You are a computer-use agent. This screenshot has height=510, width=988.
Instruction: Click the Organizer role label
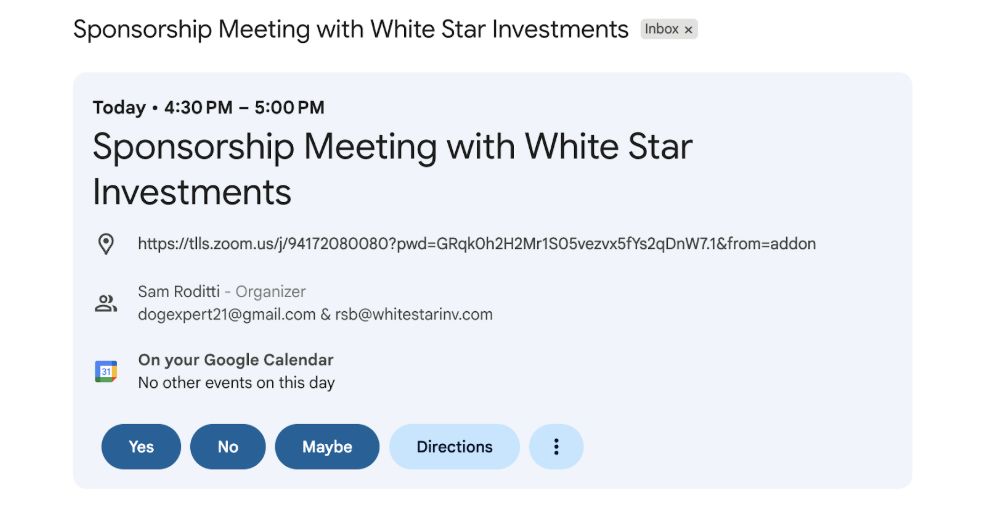coord(270,292)
